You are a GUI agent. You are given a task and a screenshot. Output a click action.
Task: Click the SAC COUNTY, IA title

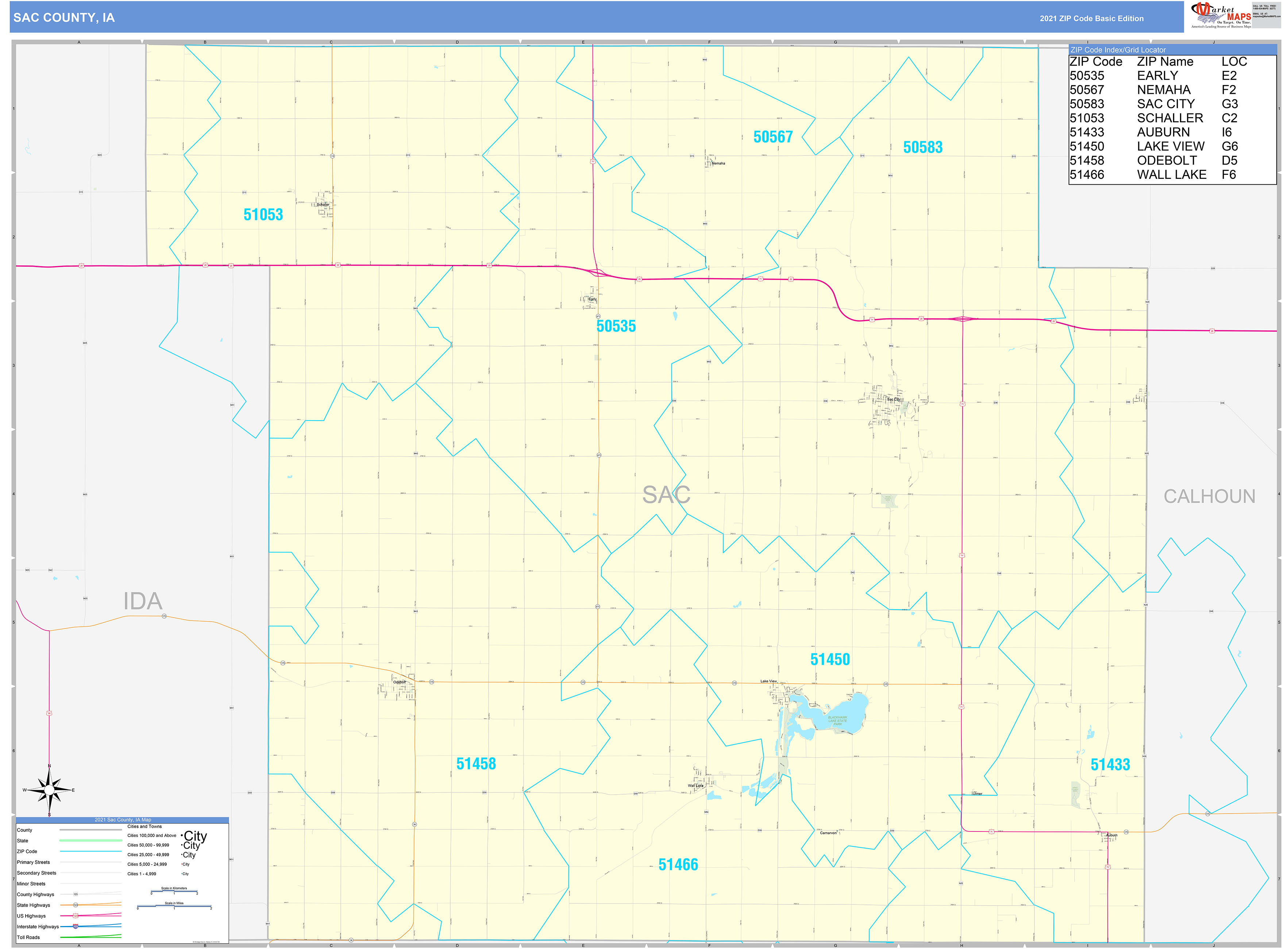pos(64,18)
